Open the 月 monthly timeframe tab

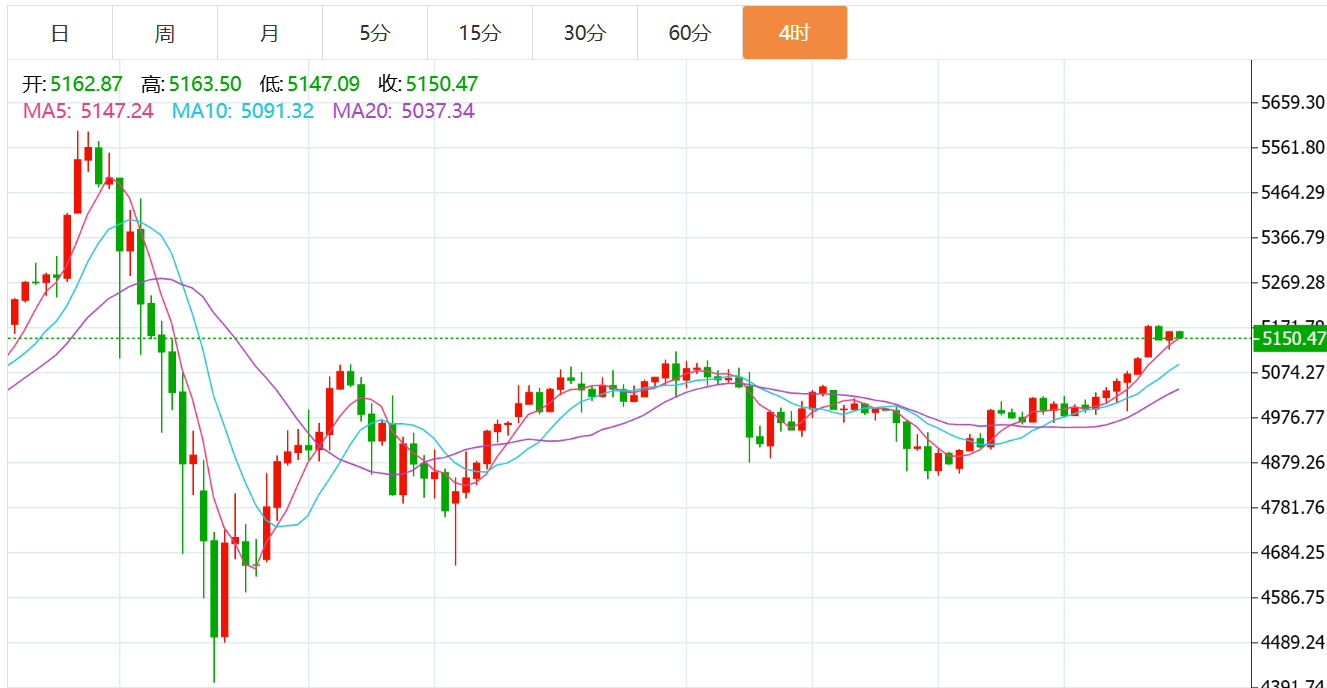pos(270,33)
